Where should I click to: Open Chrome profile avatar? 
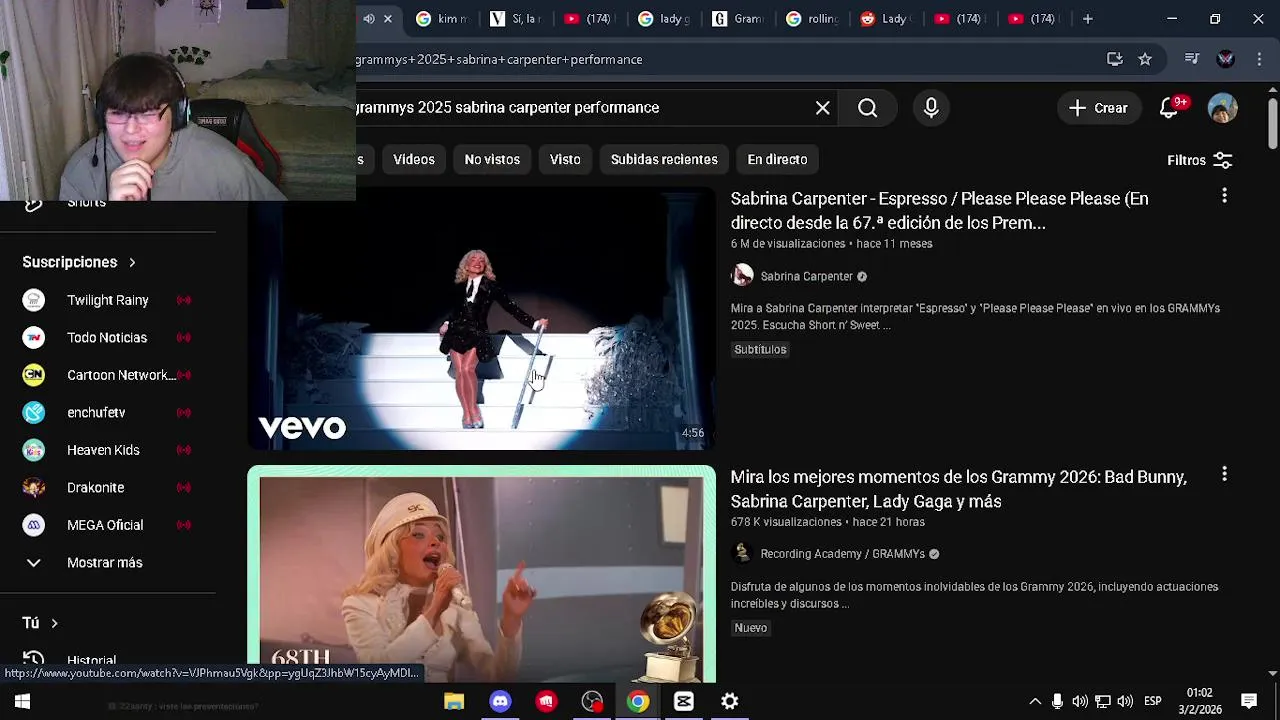point(1225,59)
